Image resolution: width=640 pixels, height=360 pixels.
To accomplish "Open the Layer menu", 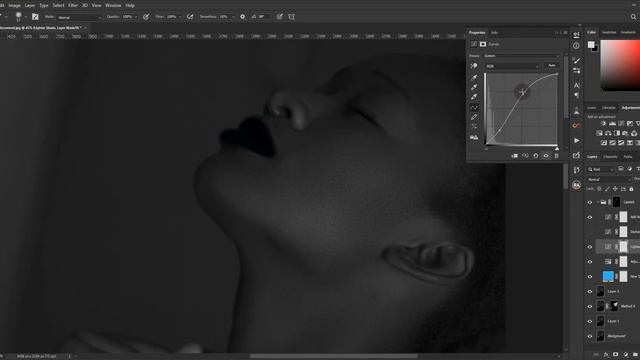I will coord(30,5).
